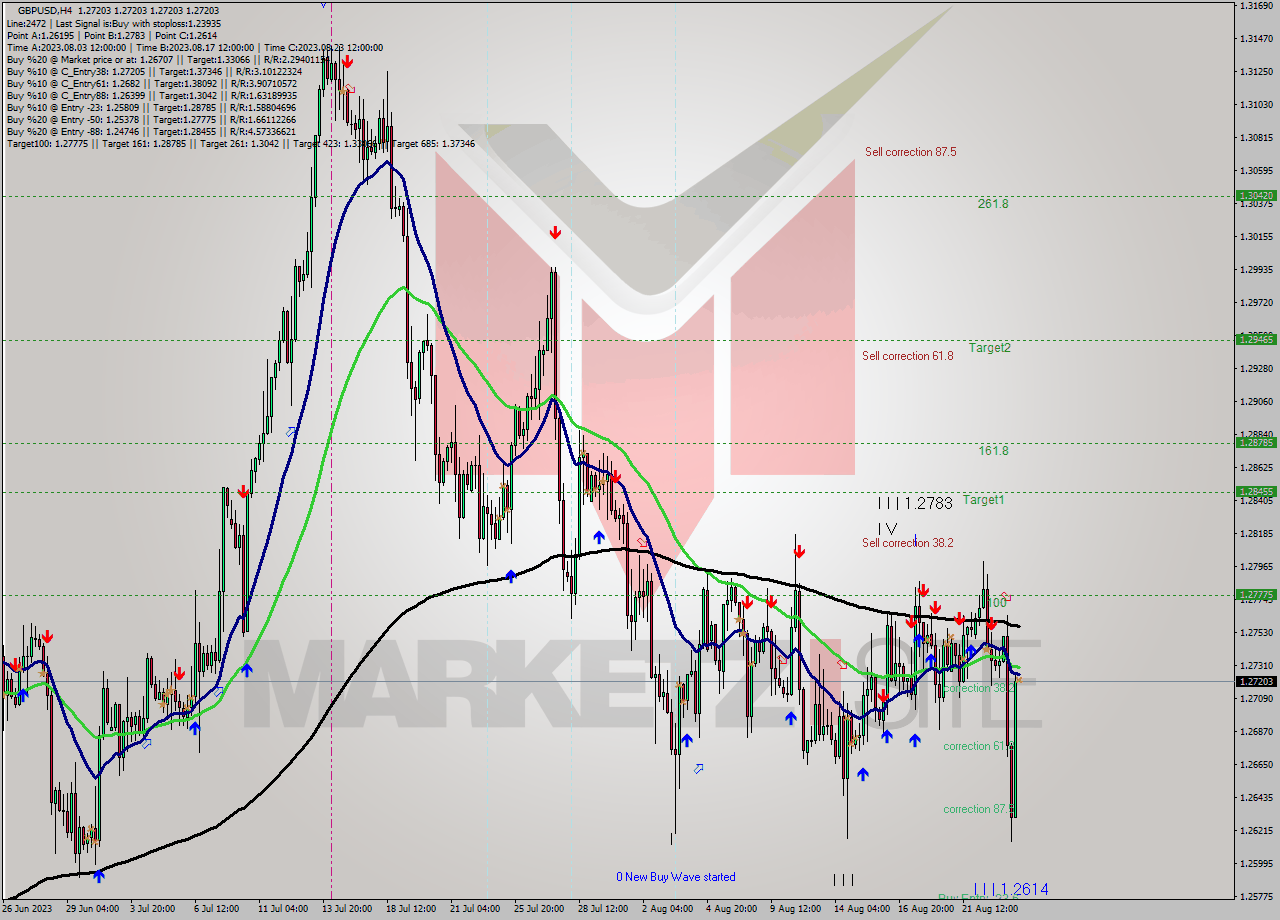Click the green 1.28455 price tag

click(1256, 492)
